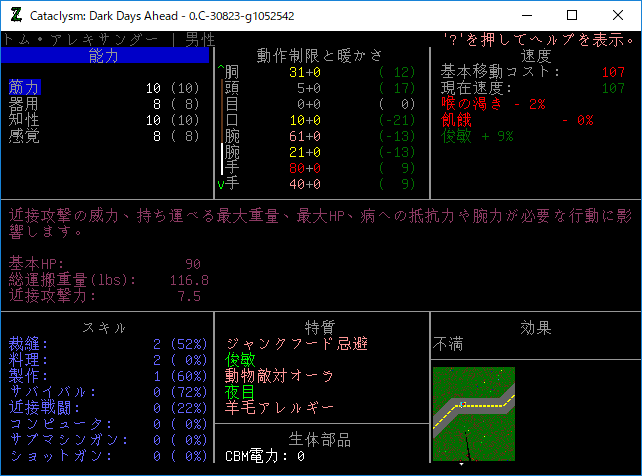This screenshot has height=476, width=642.
Task: Select the 器用 stat row
Action: (x=26, y=104)
